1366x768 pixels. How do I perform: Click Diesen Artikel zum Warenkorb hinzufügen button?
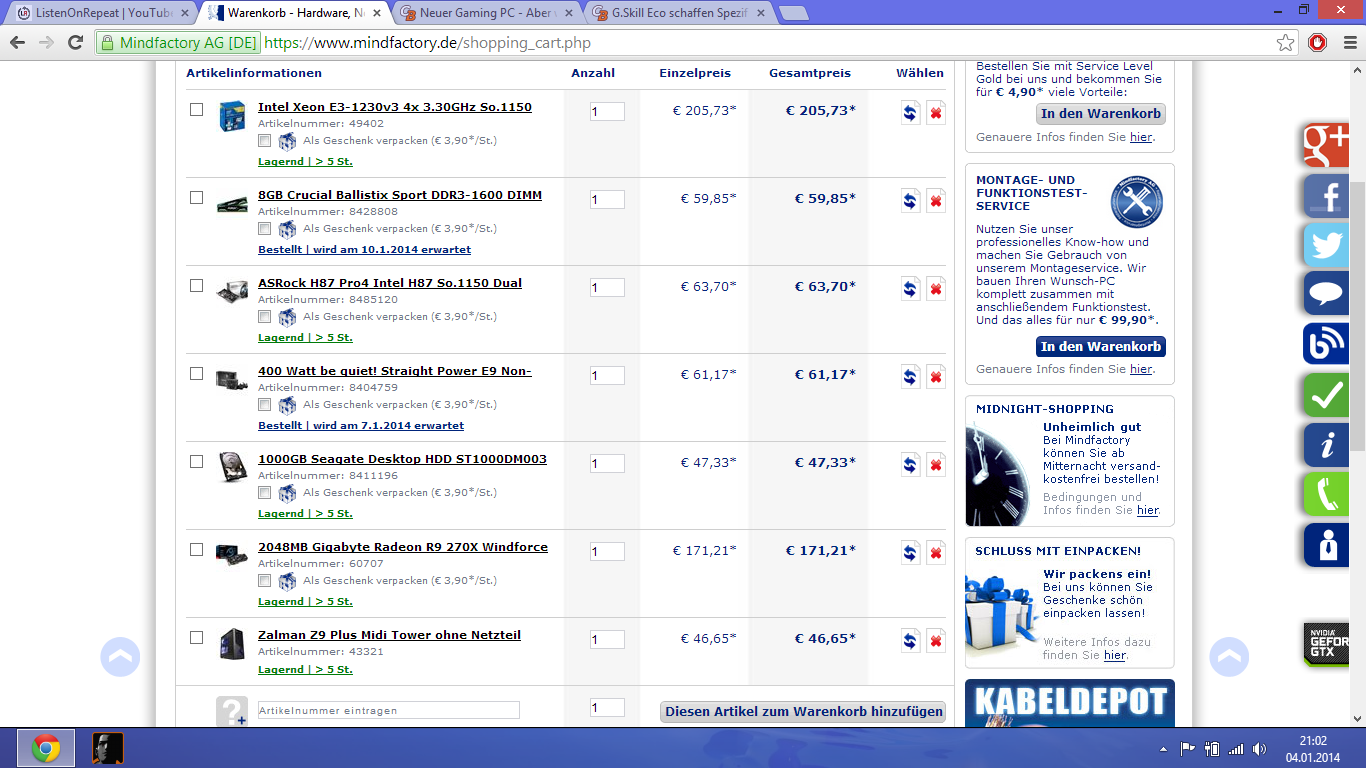point(804,712)
